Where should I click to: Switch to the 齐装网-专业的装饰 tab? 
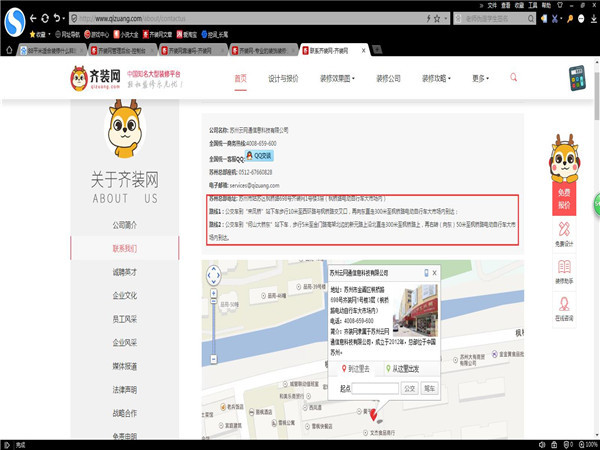[263, 50]
